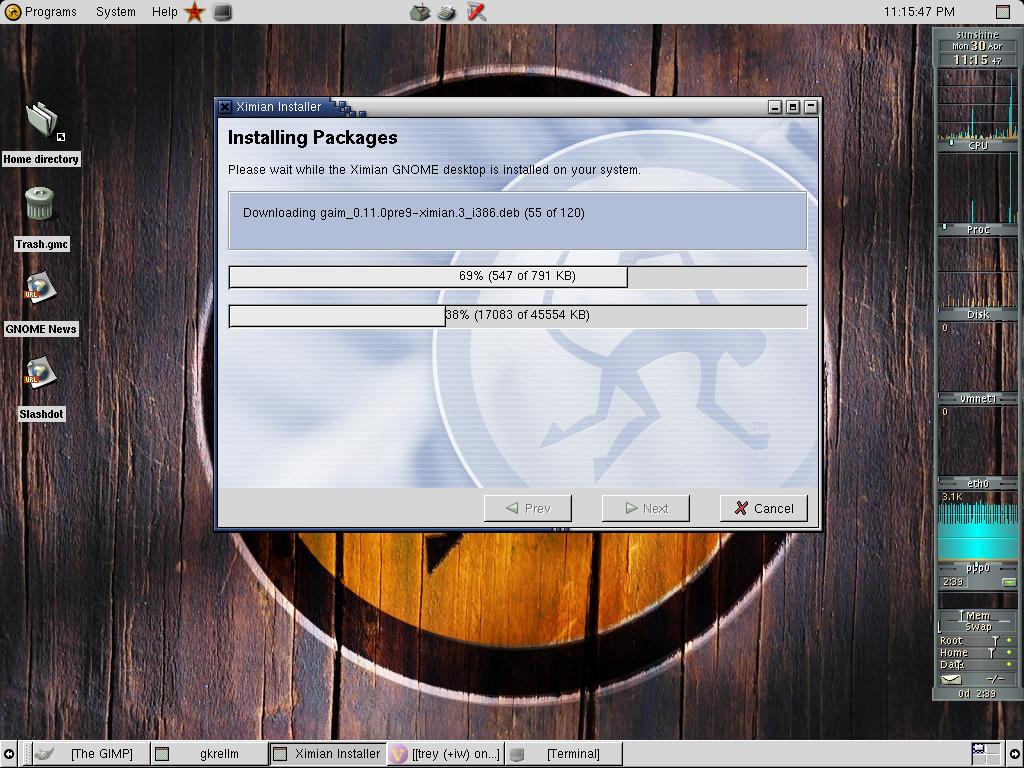Click the ppp0 timer reading 2:39

tap(953, 582)
